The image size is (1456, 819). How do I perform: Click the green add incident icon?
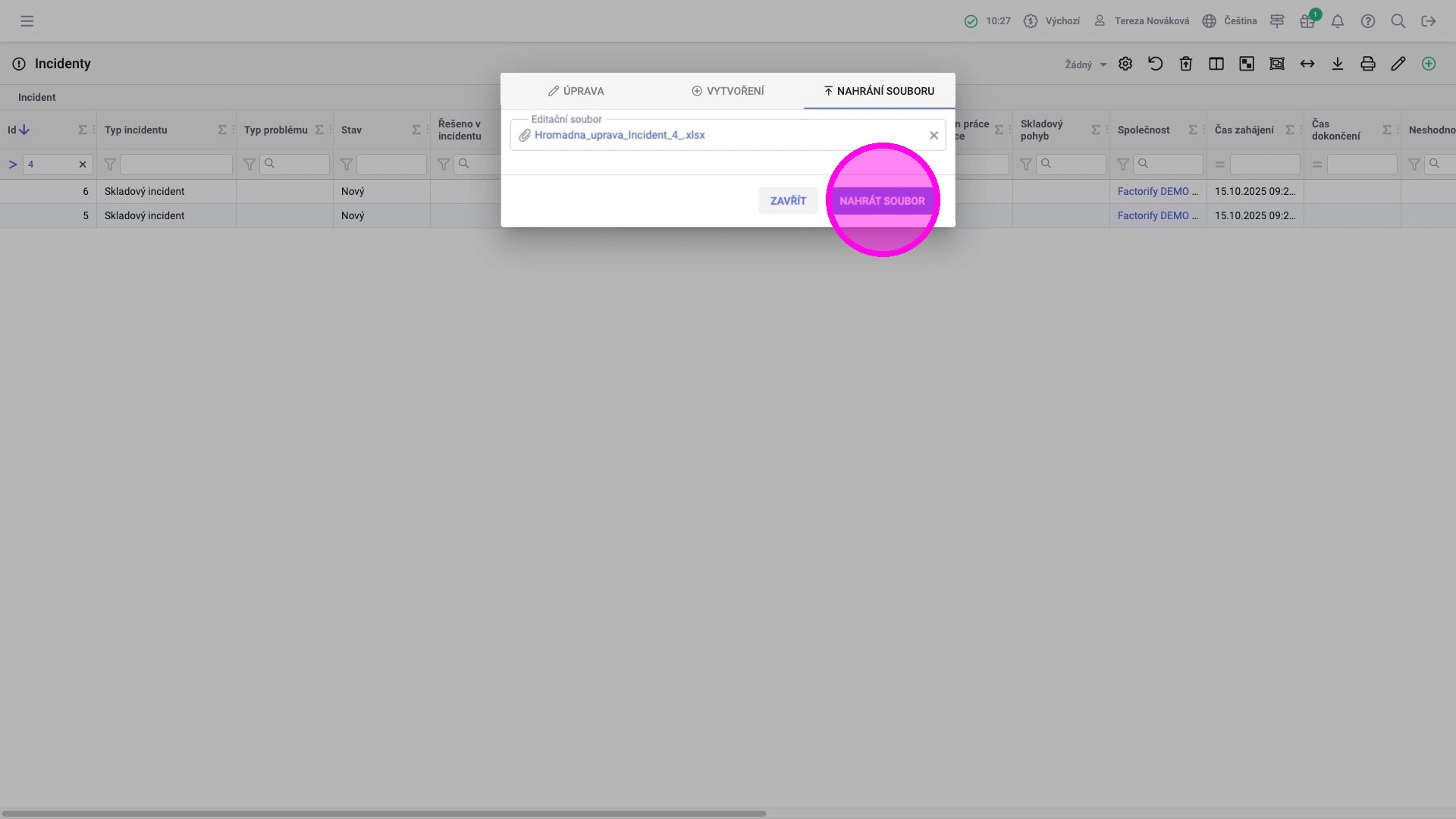click(x=1429, y=64)
